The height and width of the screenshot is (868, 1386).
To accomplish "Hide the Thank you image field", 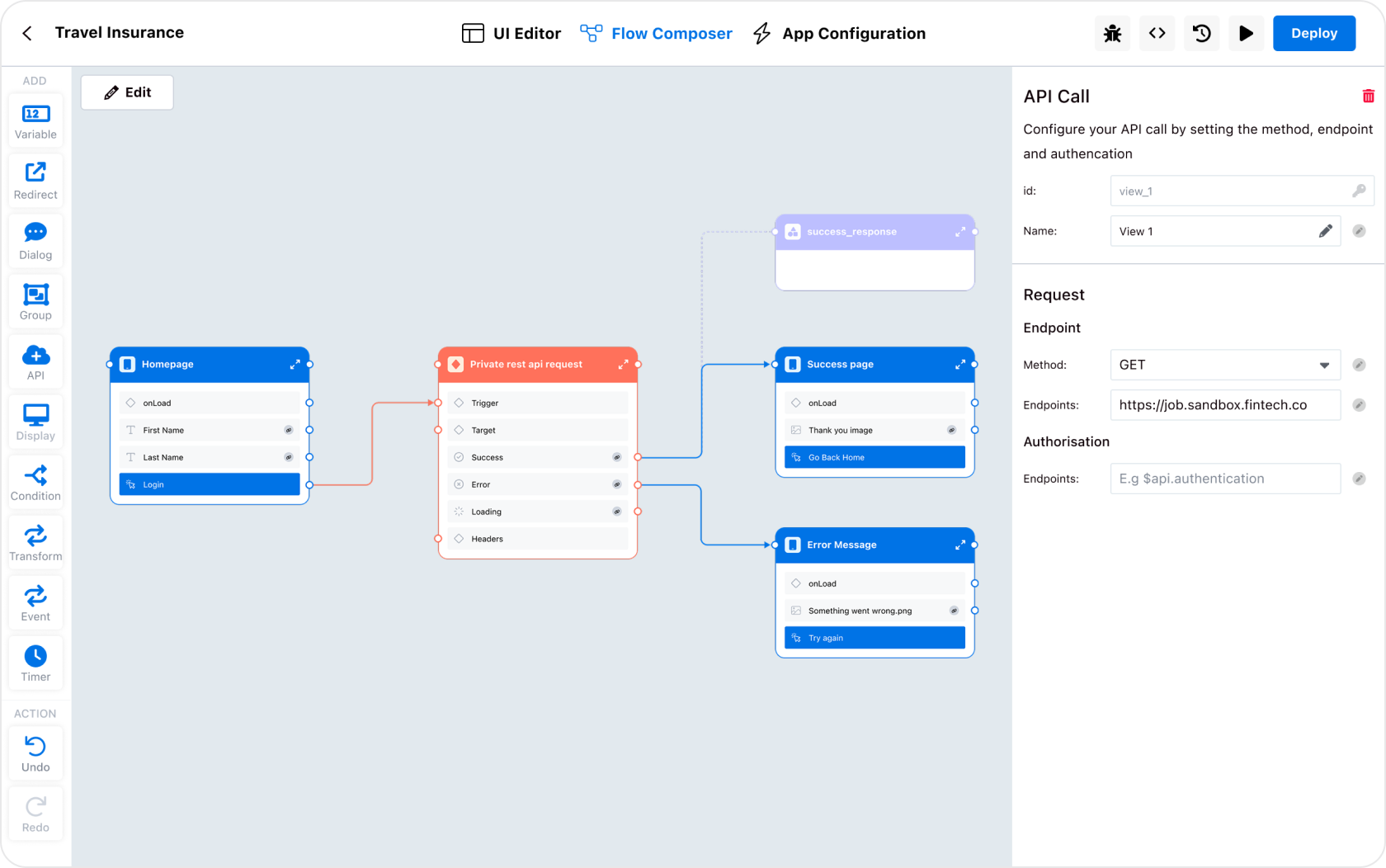I will coord(951,430).
